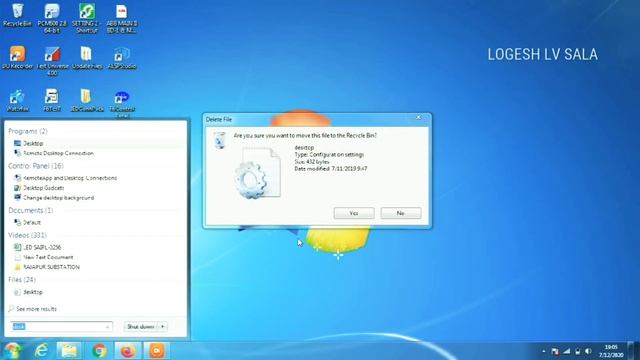This screenshot has width=640, height=360.
Task: Launch PCM600 2.8 64-bit shortcut
Action: coord(52,18)
